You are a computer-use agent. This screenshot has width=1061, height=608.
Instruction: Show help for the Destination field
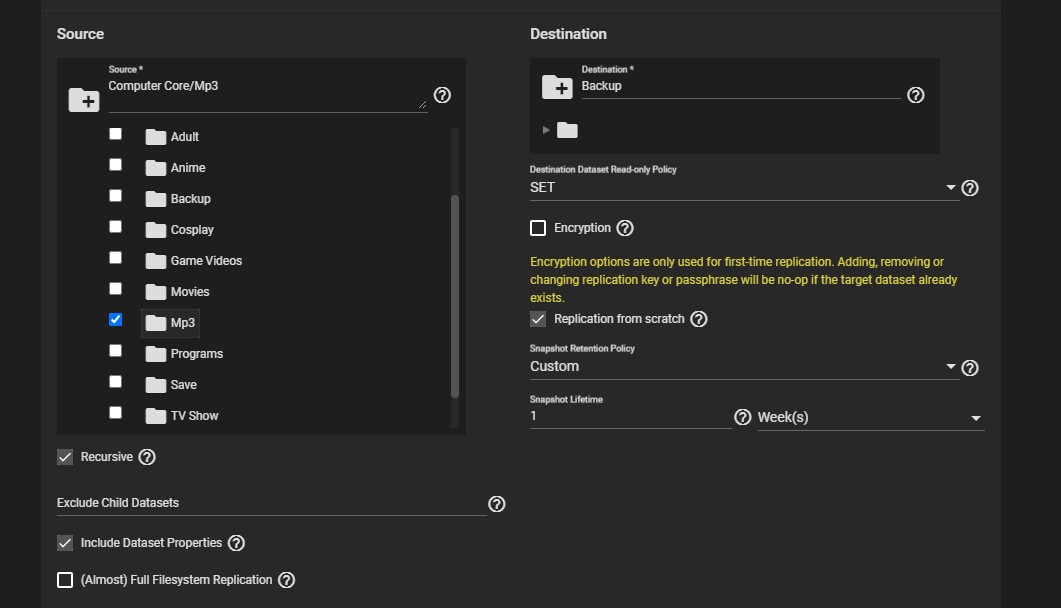(916, 95)
